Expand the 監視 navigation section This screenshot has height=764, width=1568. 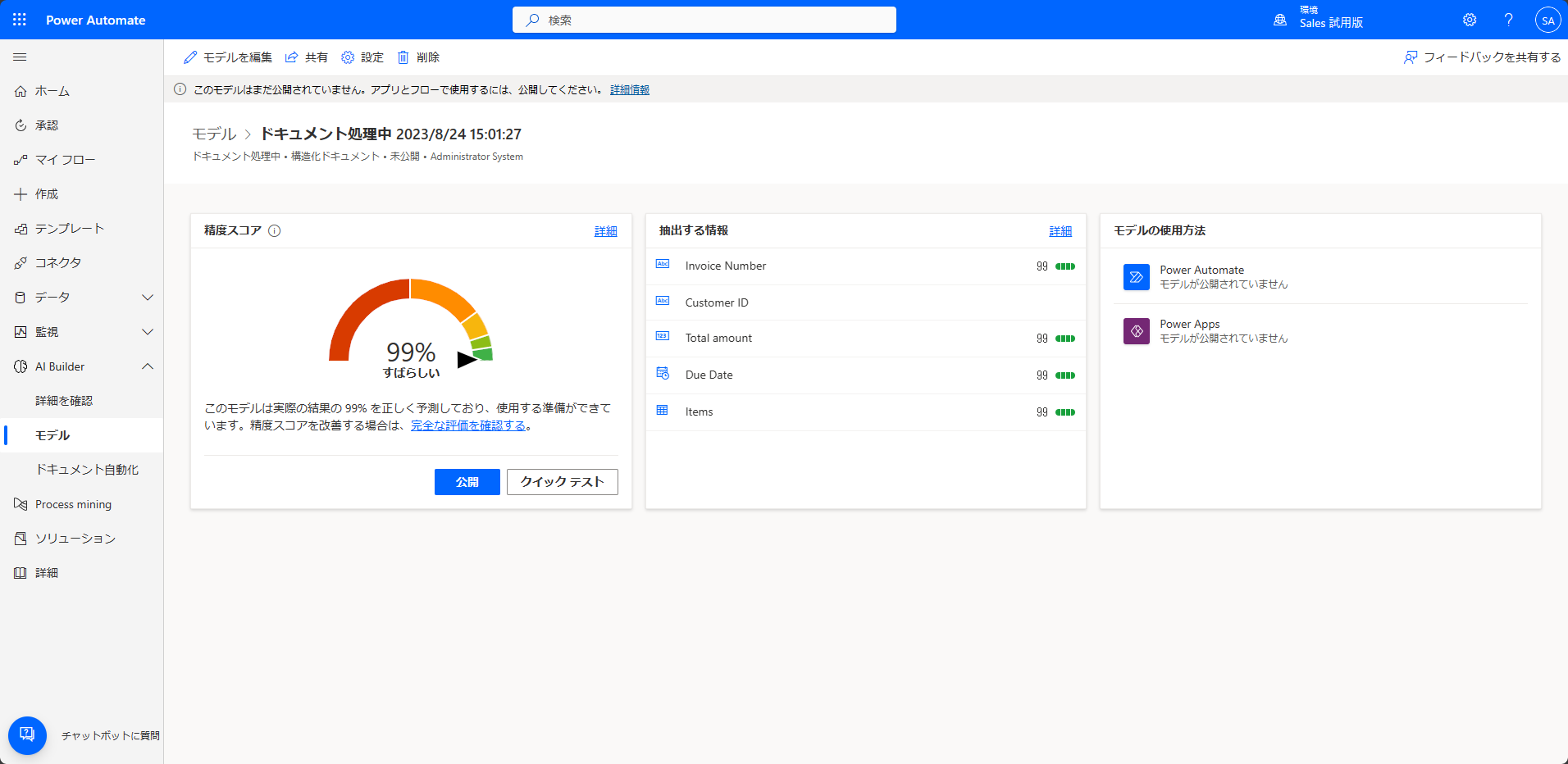(x=148, y=332)
